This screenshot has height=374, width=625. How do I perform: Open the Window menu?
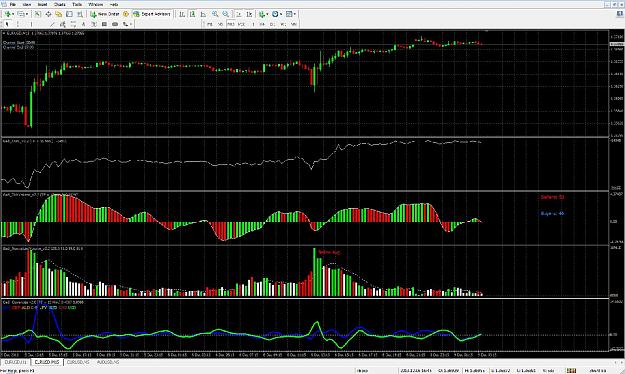[96, 4]
